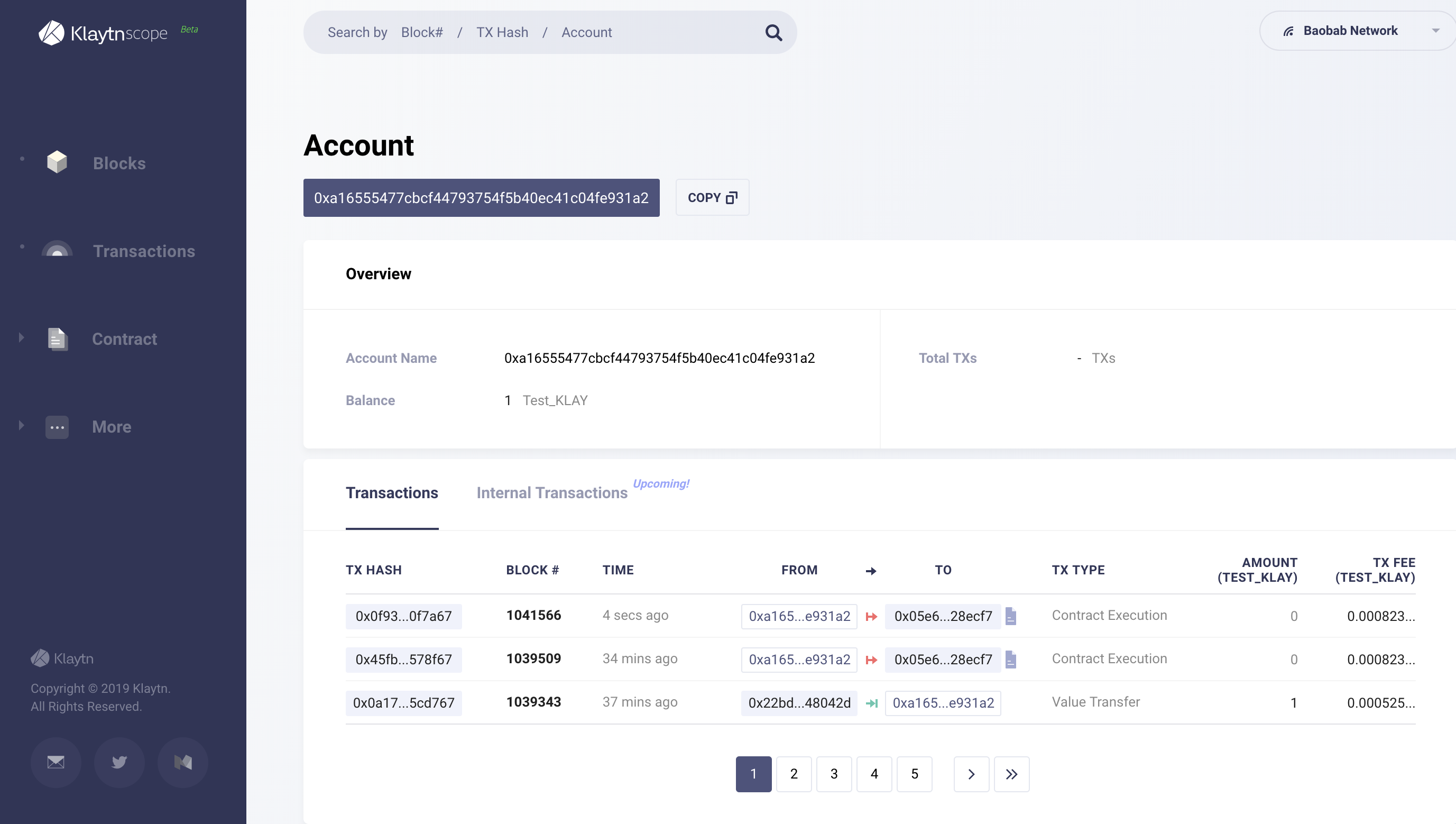Switch to Internal Transactions tab
Viewport: 1456px width, 824px height.
pyautogui.click(x=551, y=492)
